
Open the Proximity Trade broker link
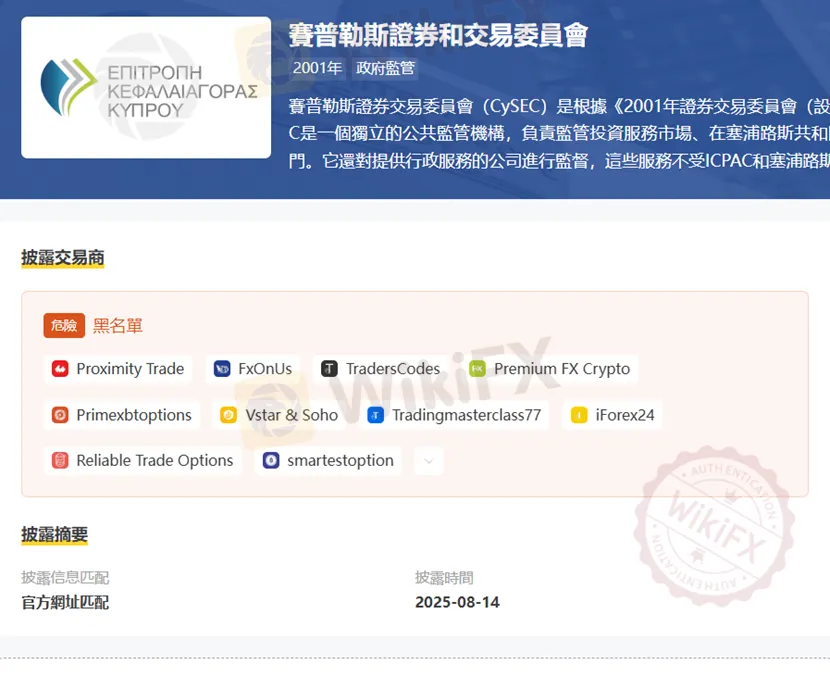pyautogui.click(x=118, y=368)
